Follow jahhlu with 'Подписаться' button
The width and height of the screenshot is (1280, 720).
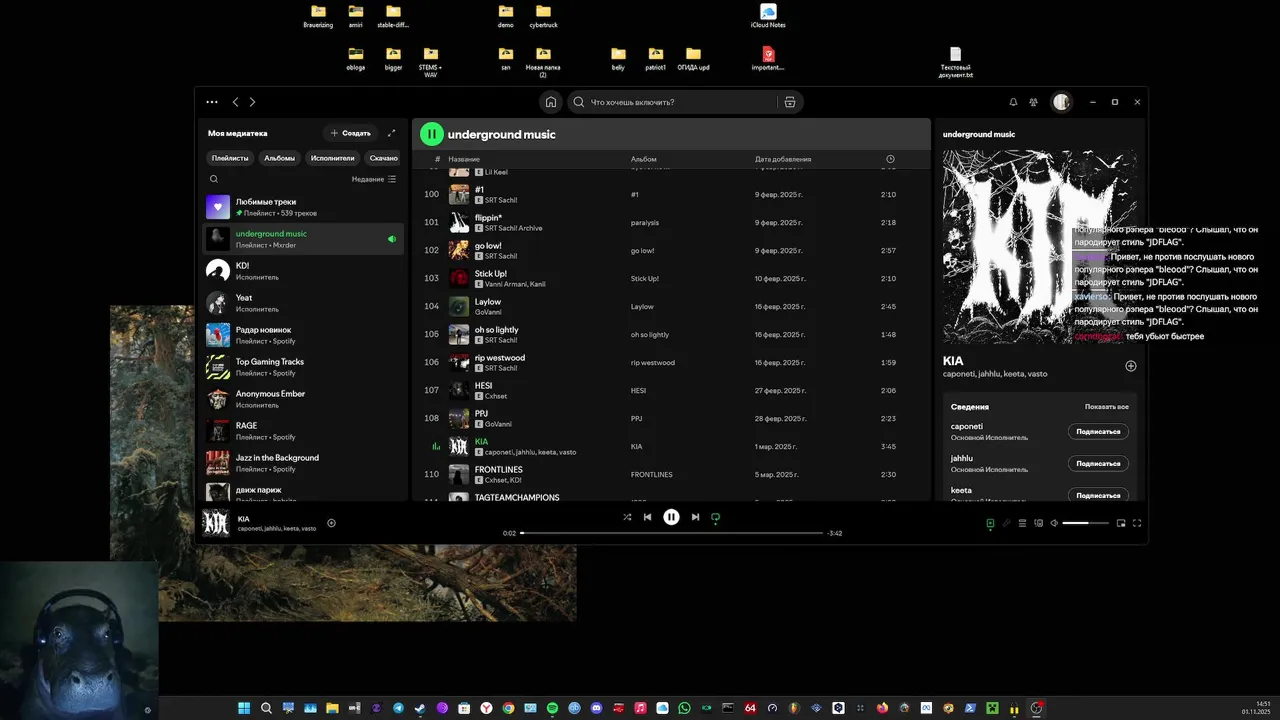click(1099, 464)
